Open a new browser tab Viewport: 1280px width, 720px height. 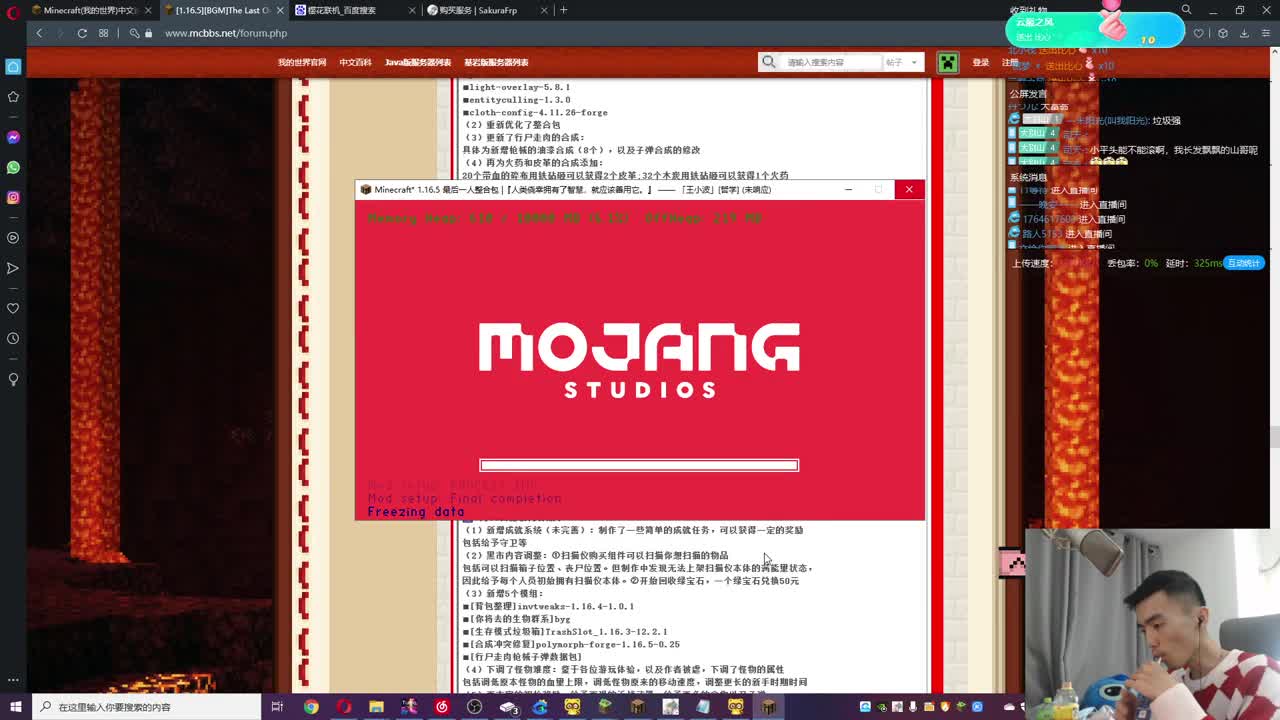pyautogui.click(x=563, y=10)
